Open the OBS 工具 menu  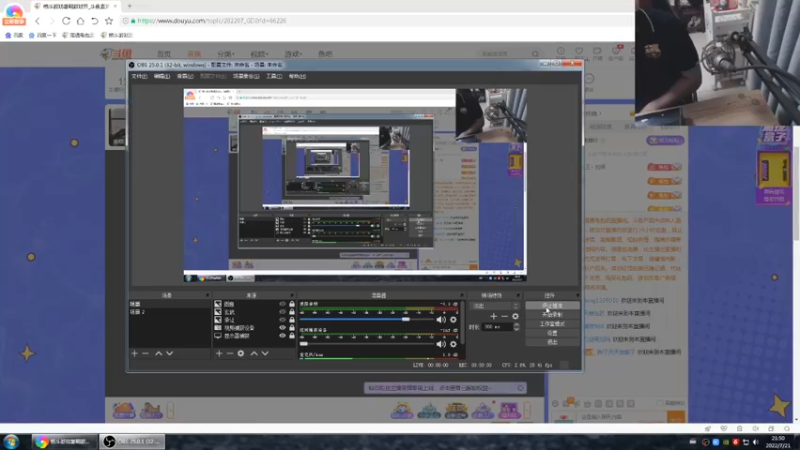click(274, 77)
